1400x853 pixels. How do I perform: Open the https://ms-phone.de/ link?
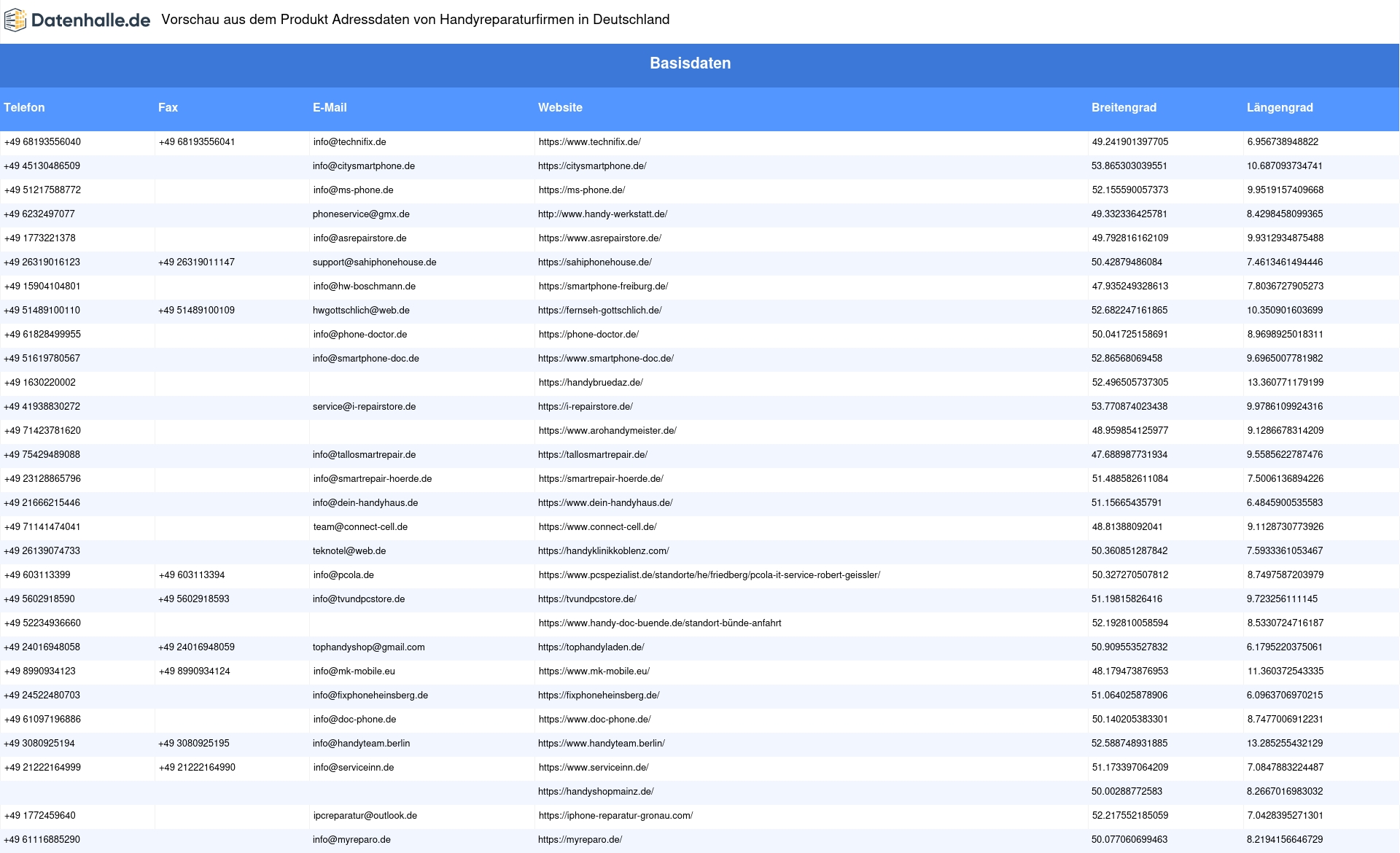[x=582, y=190]
